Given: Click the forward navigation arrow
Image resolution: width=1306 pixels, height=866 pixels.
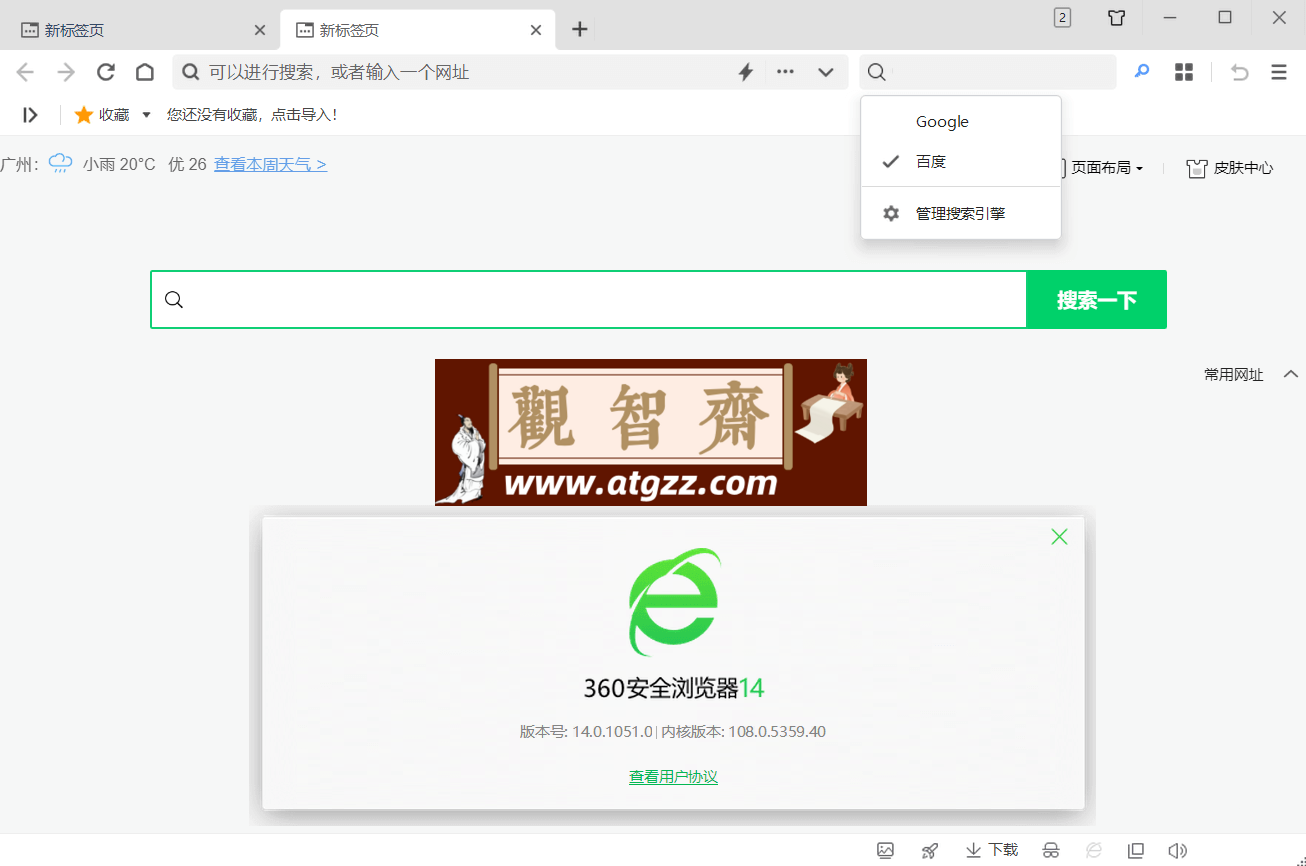Looking at the screenshot, I should [66, 72].
